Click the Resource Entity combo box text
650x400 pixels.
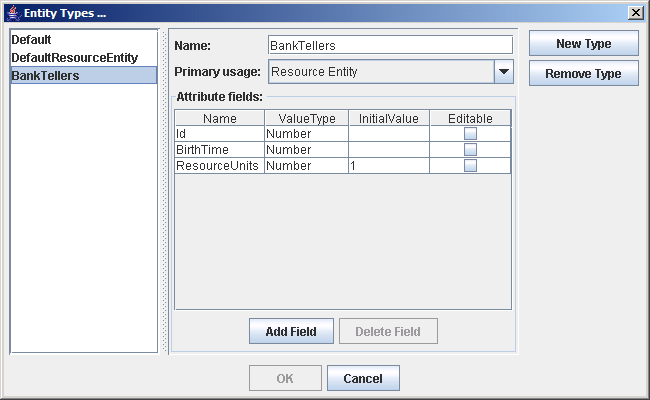[380, 72]
